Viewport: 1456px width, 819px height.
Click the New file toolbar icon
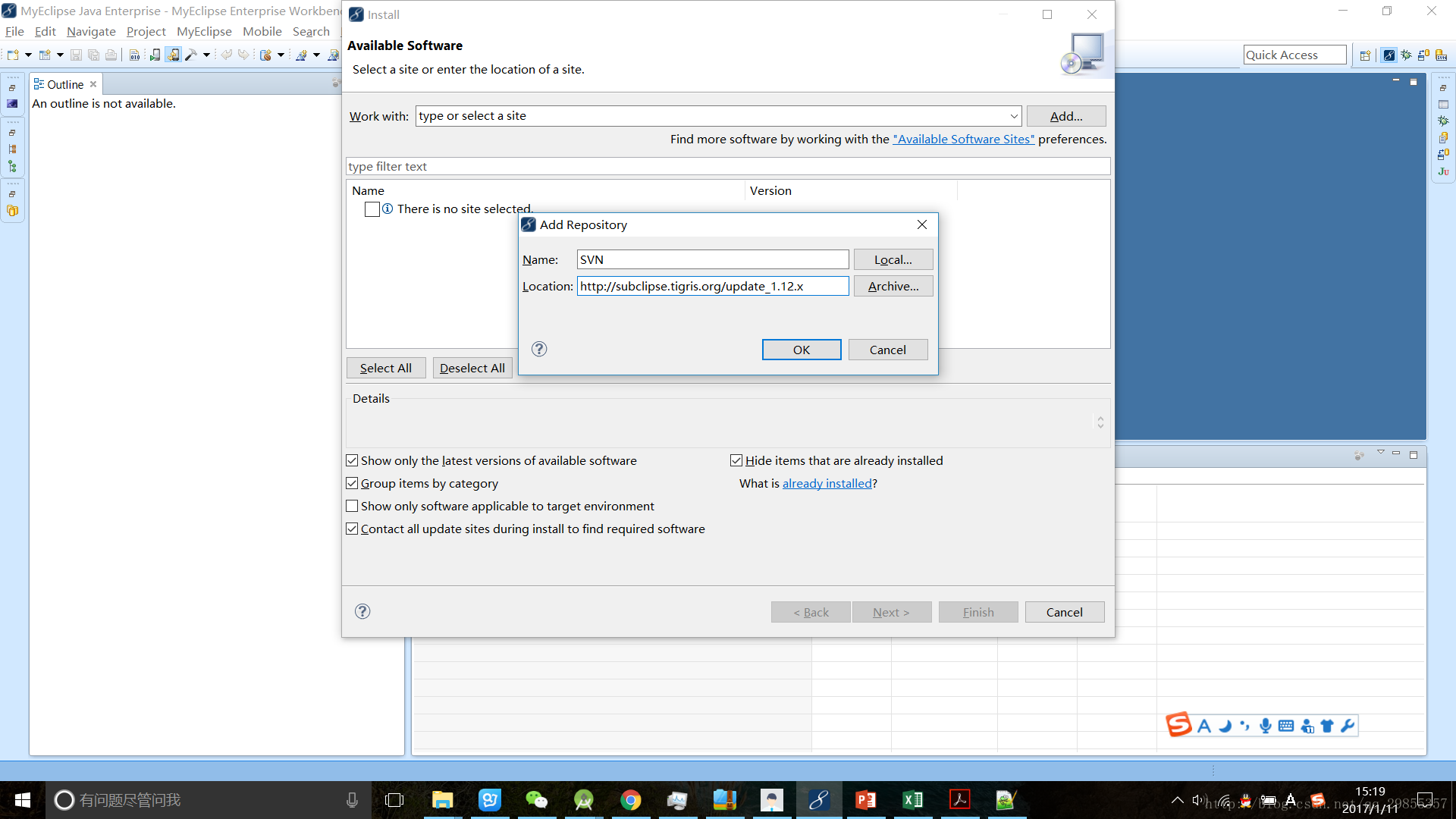pyautogui.click(x=13, y=55)
